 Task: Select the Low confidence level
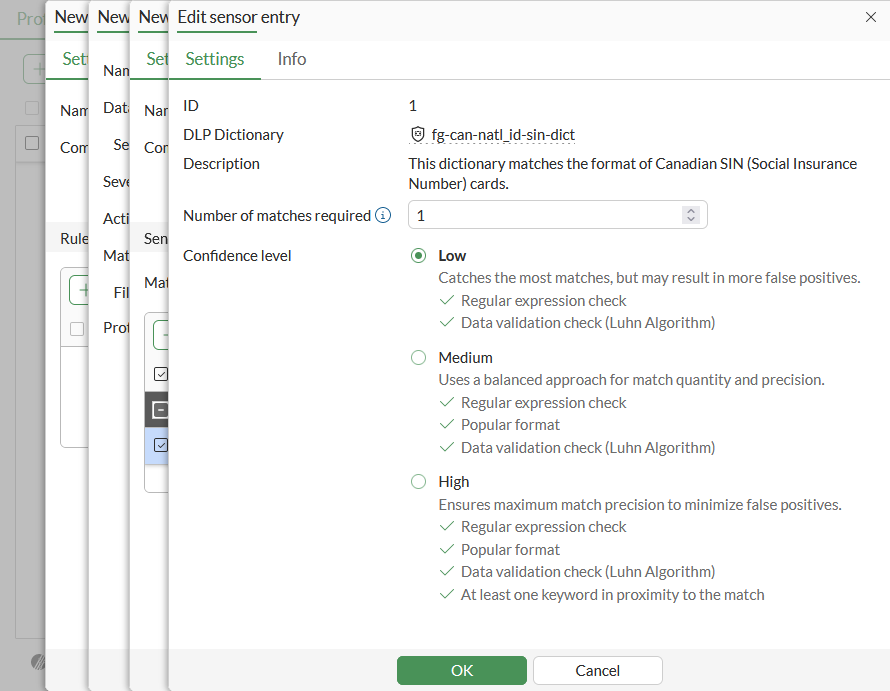tap(418, 255)
